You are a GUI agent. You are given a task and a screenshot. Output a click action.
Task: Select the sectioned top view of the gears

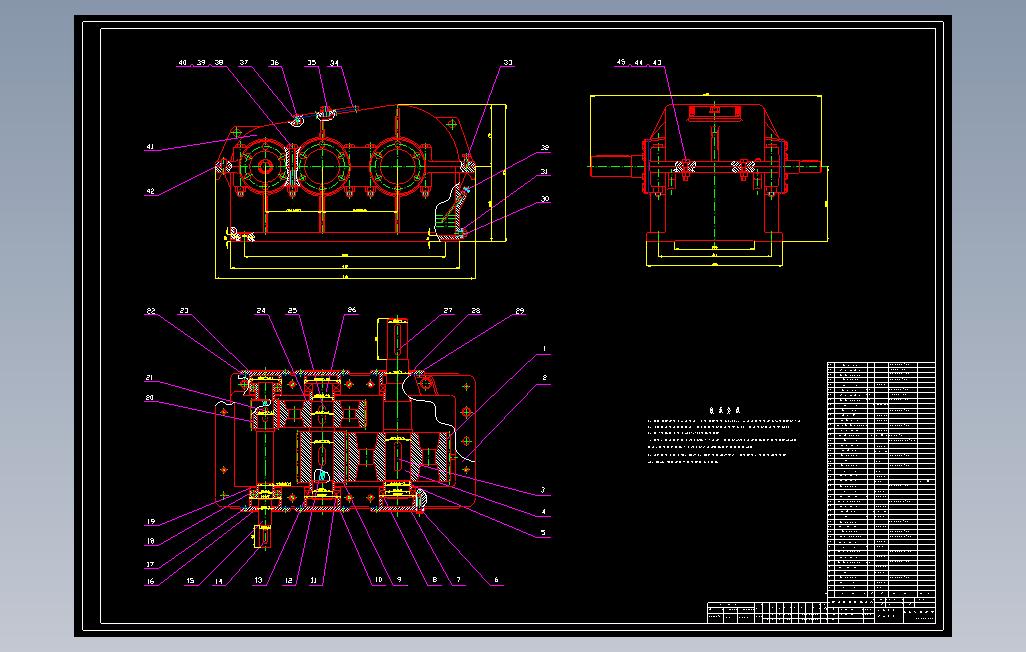pyautogui.click(x=347, y=432)
